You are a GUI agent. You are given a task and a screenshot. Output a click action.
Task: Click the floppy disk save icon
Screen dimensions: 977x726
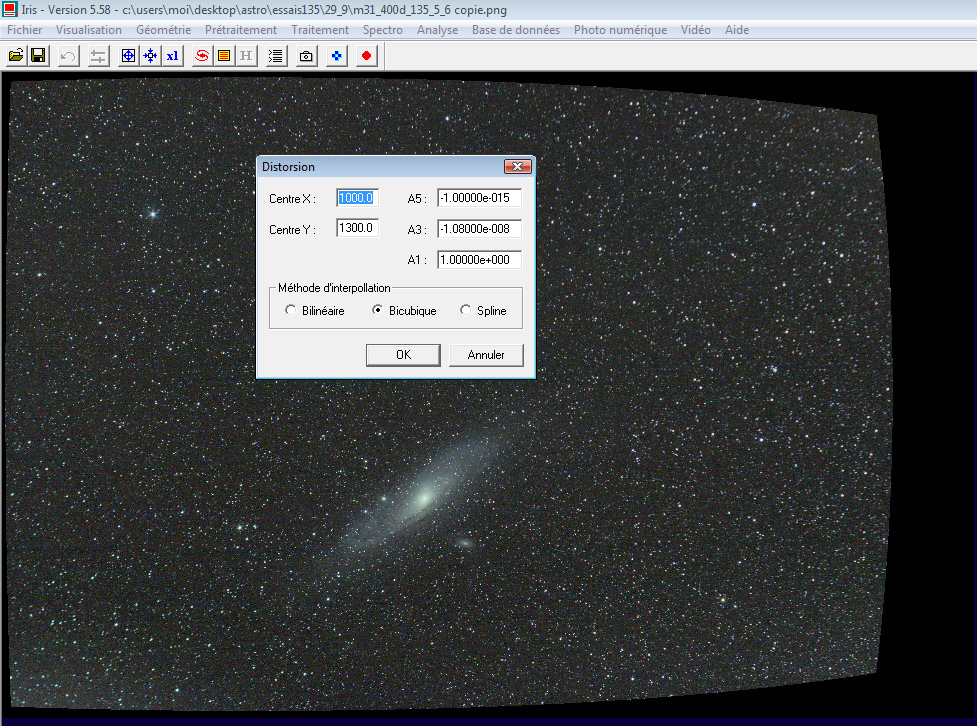tap(39, 56)
